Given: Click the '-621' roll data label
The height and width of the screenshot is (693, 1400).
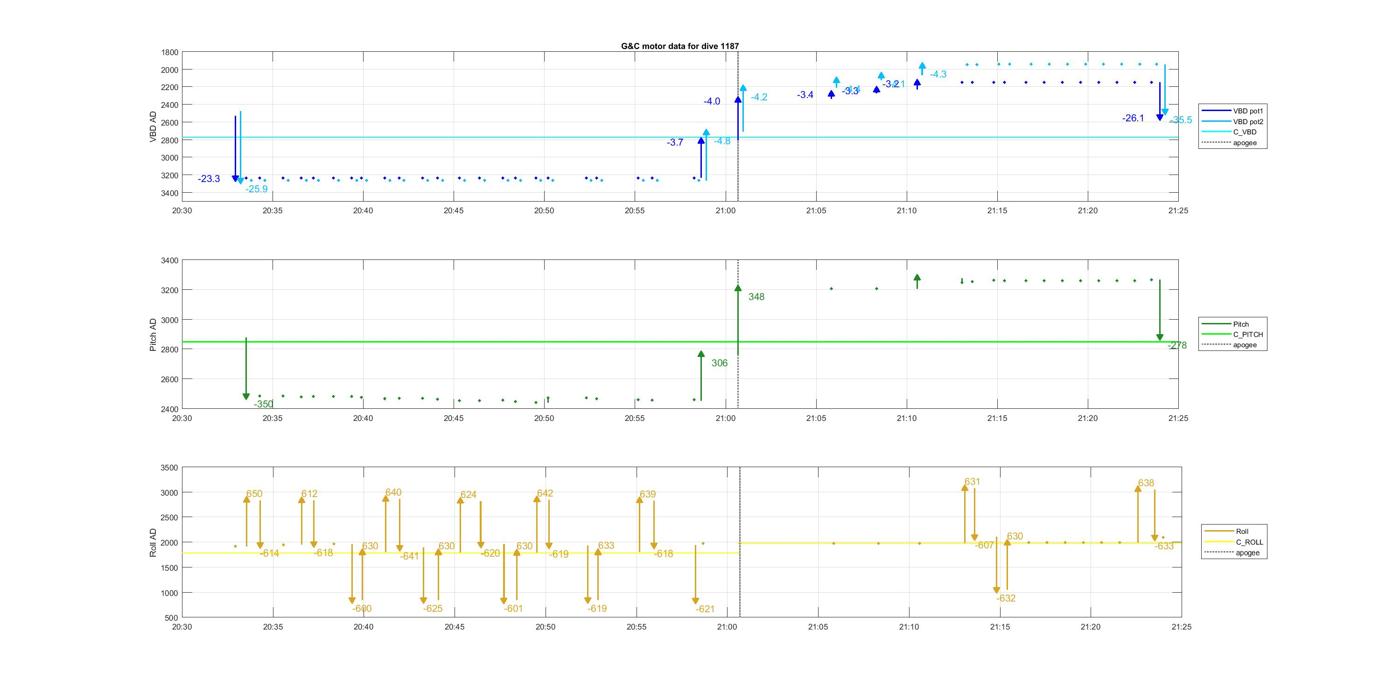Looking at the screenshot, I should 705,609.
